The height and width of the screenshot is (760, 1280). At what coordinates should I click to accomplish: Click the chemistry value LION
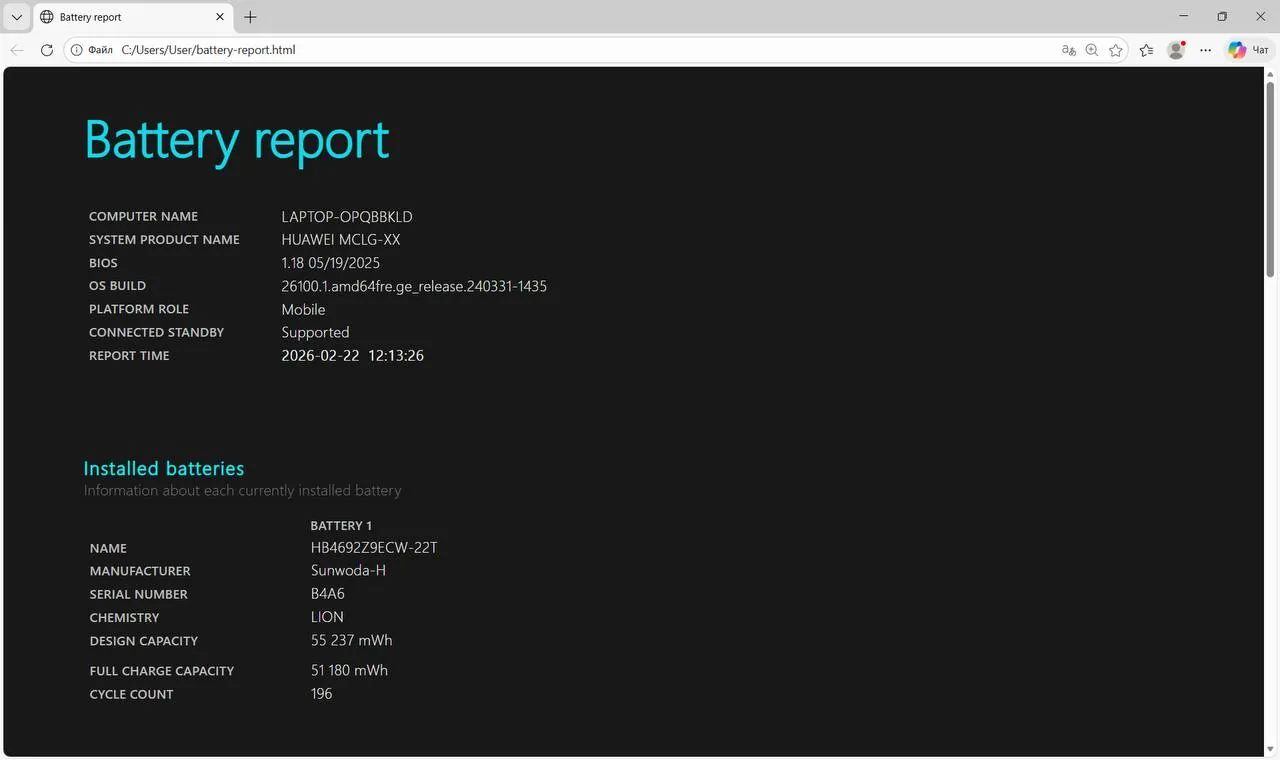pos(327,617)
